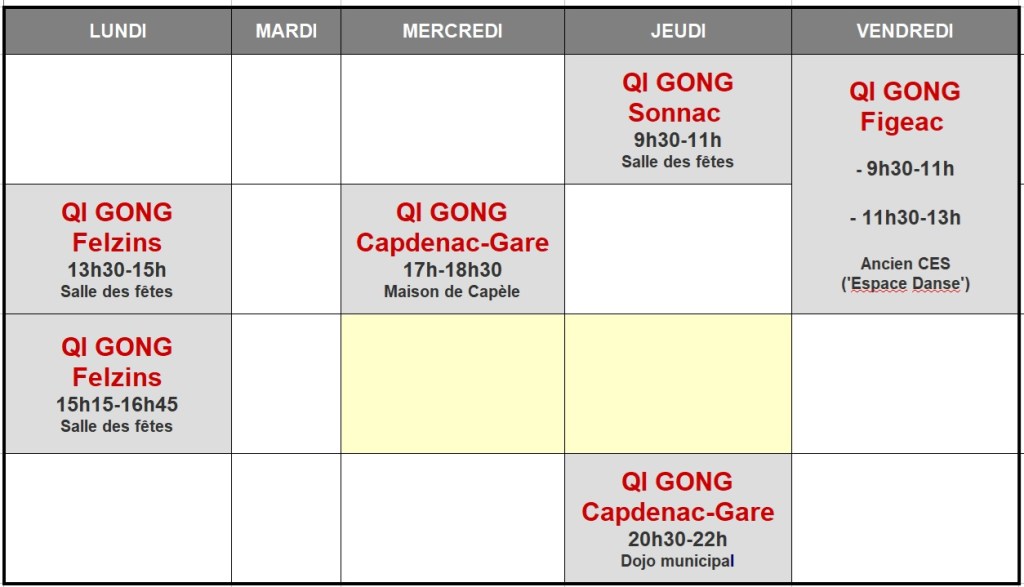Click the empty bottom Friday cell
This screenshot has height=587, width=1024.
[904, 518]
